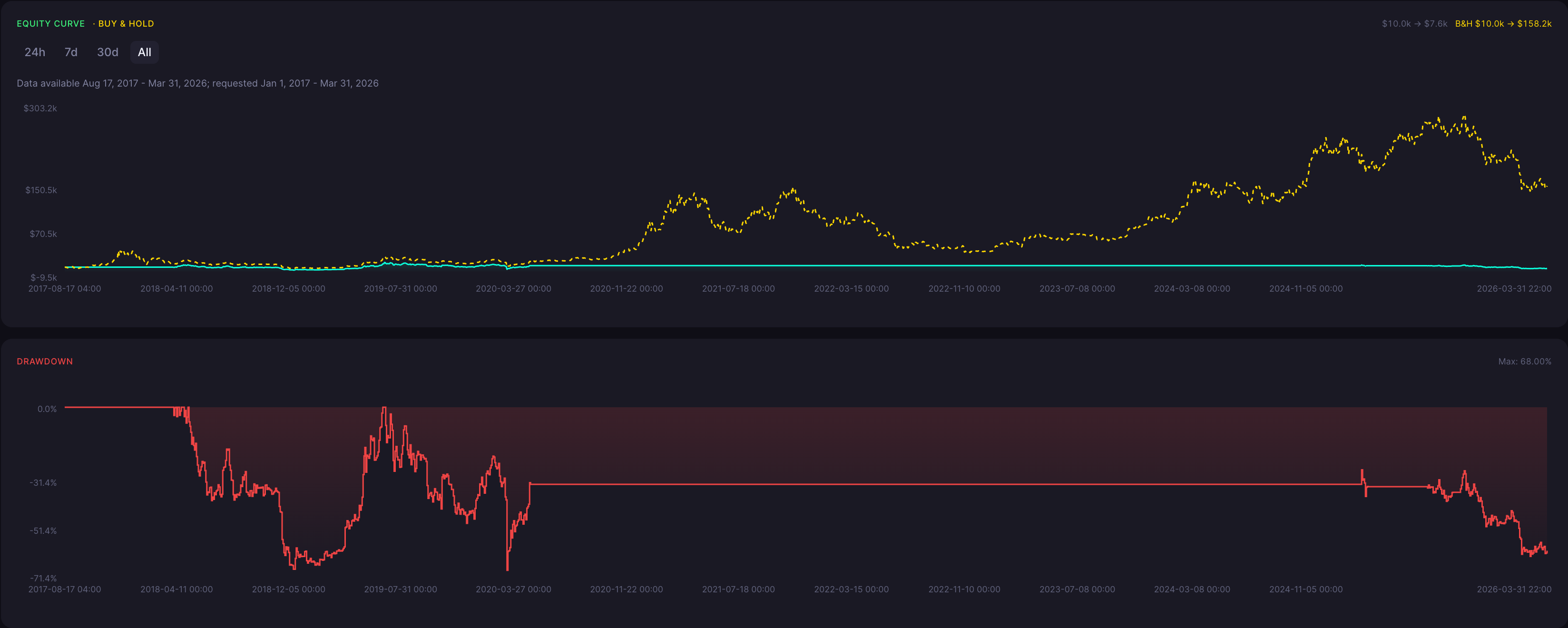Click the -51.4% drawdown axis label
This screenshot has height=628, width=1568.
(x=43, y=530)
